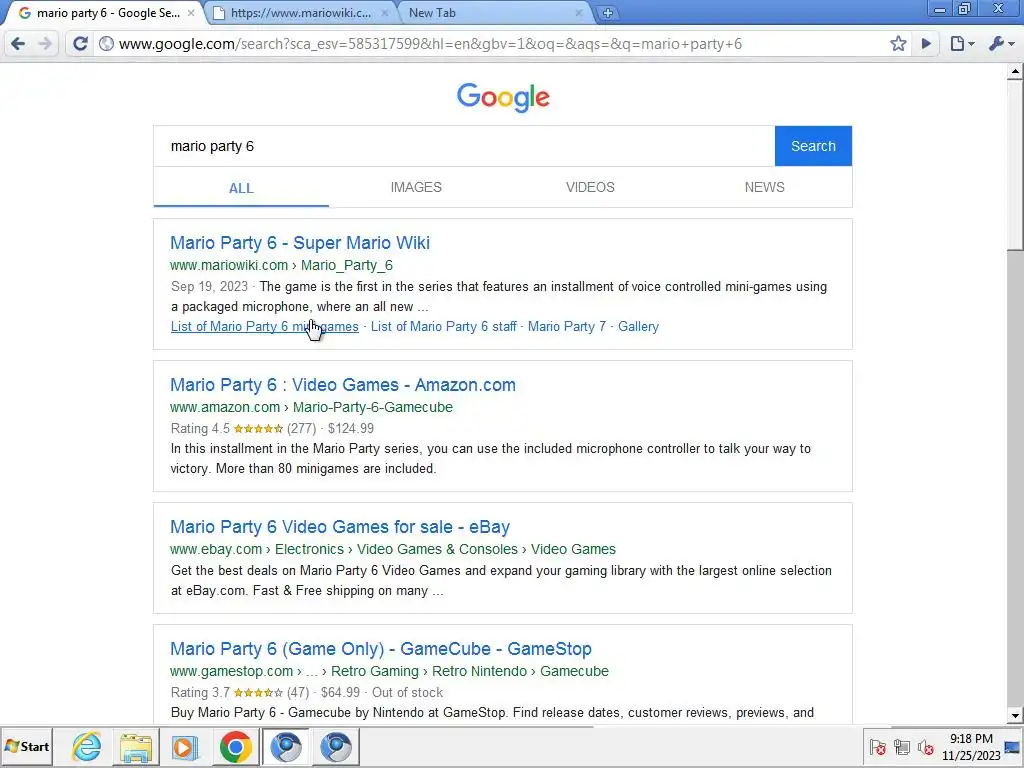Open Mario Party 6 - Super Mario Wiki result
1024x768 pixels.
(300, 243)
